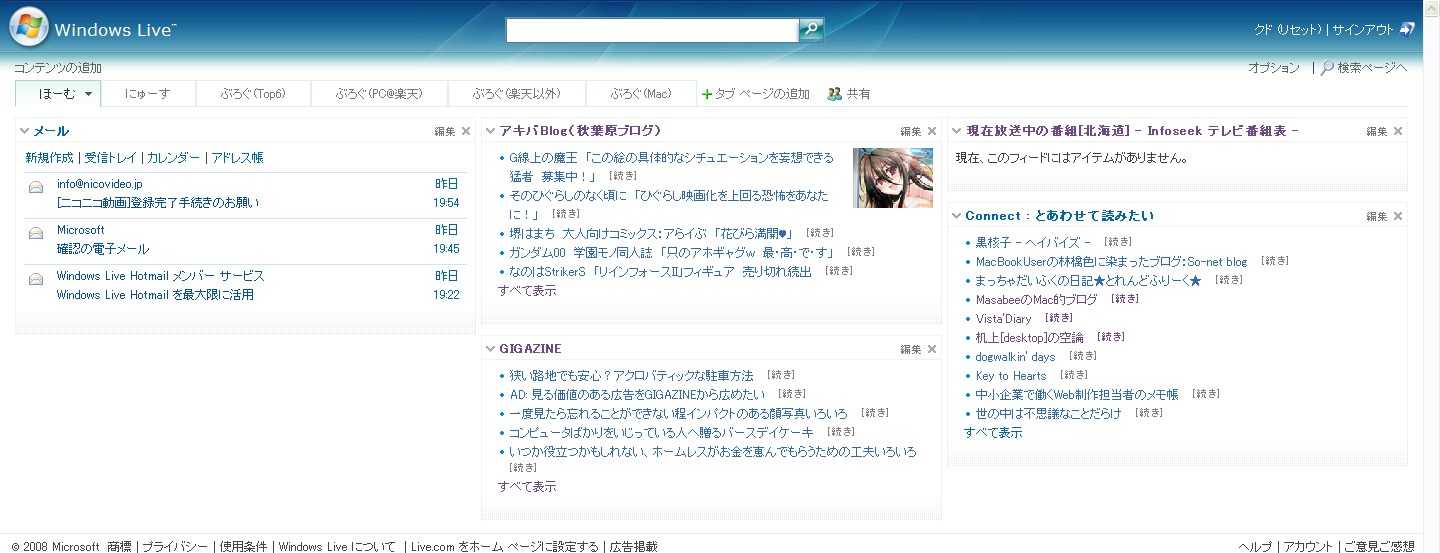
Task: Open the ガンダム00 学園モノ同人誌 article
Action: (672, 252)
